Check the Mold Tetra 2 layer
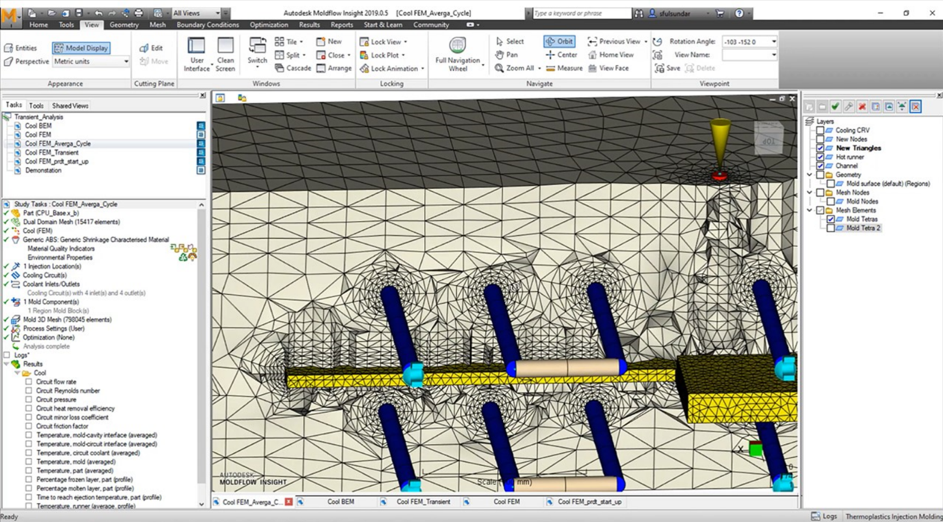943x522 pixels. coord(831,229)
